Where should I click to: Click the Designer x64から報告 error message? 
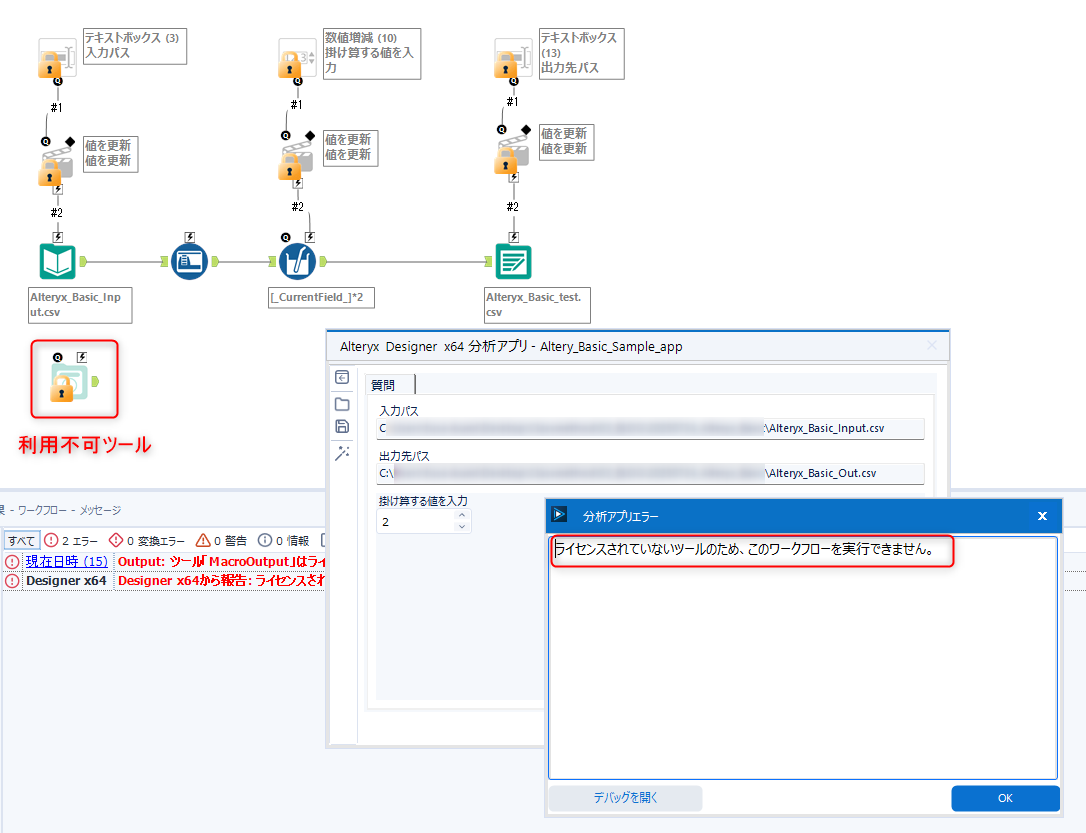click(221, 581)
